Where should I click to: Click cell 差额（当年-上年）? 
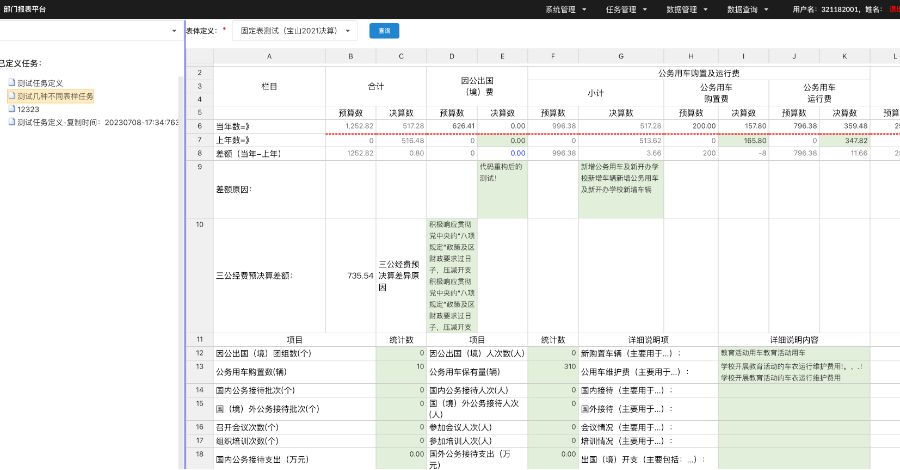[269, 154]
